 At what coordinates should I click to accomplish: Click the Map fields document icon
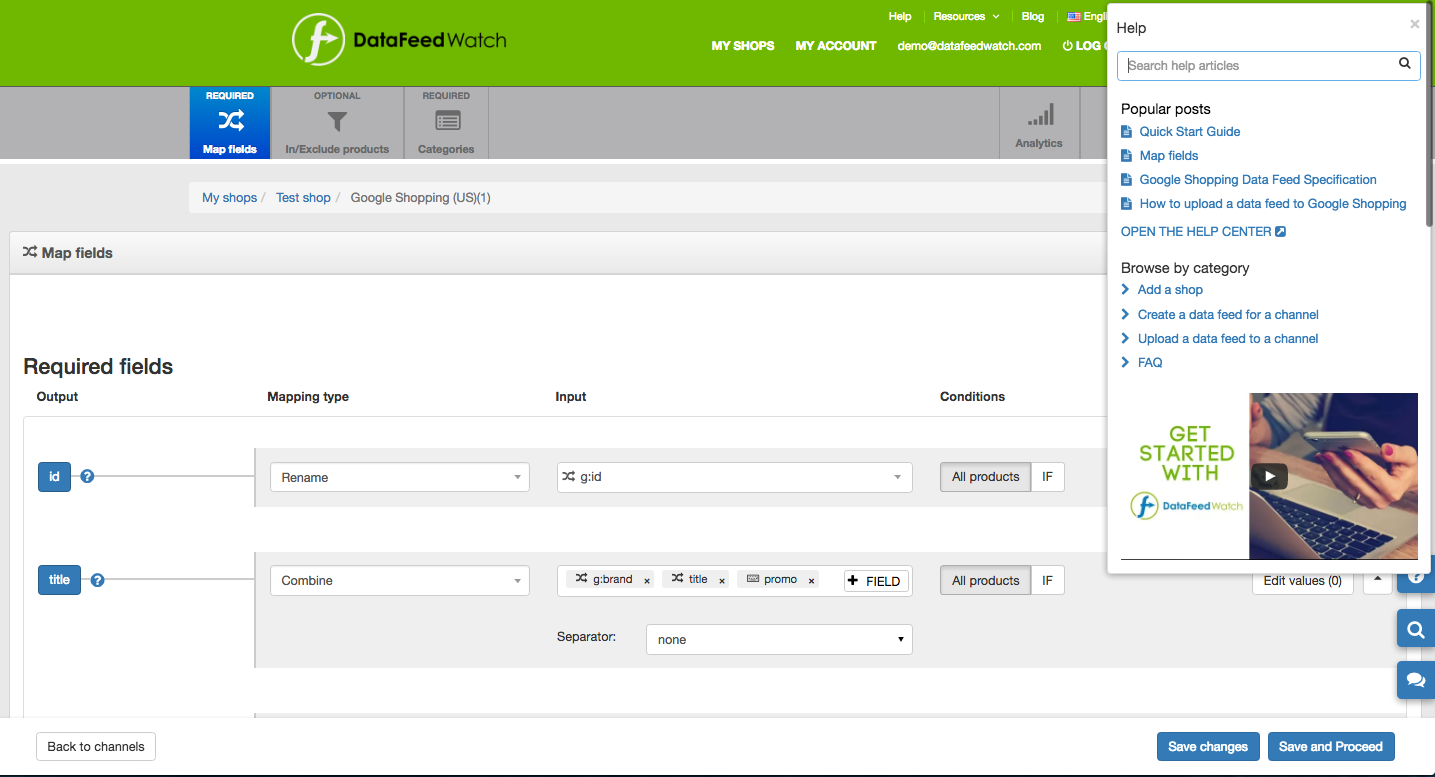[1127, 155]
